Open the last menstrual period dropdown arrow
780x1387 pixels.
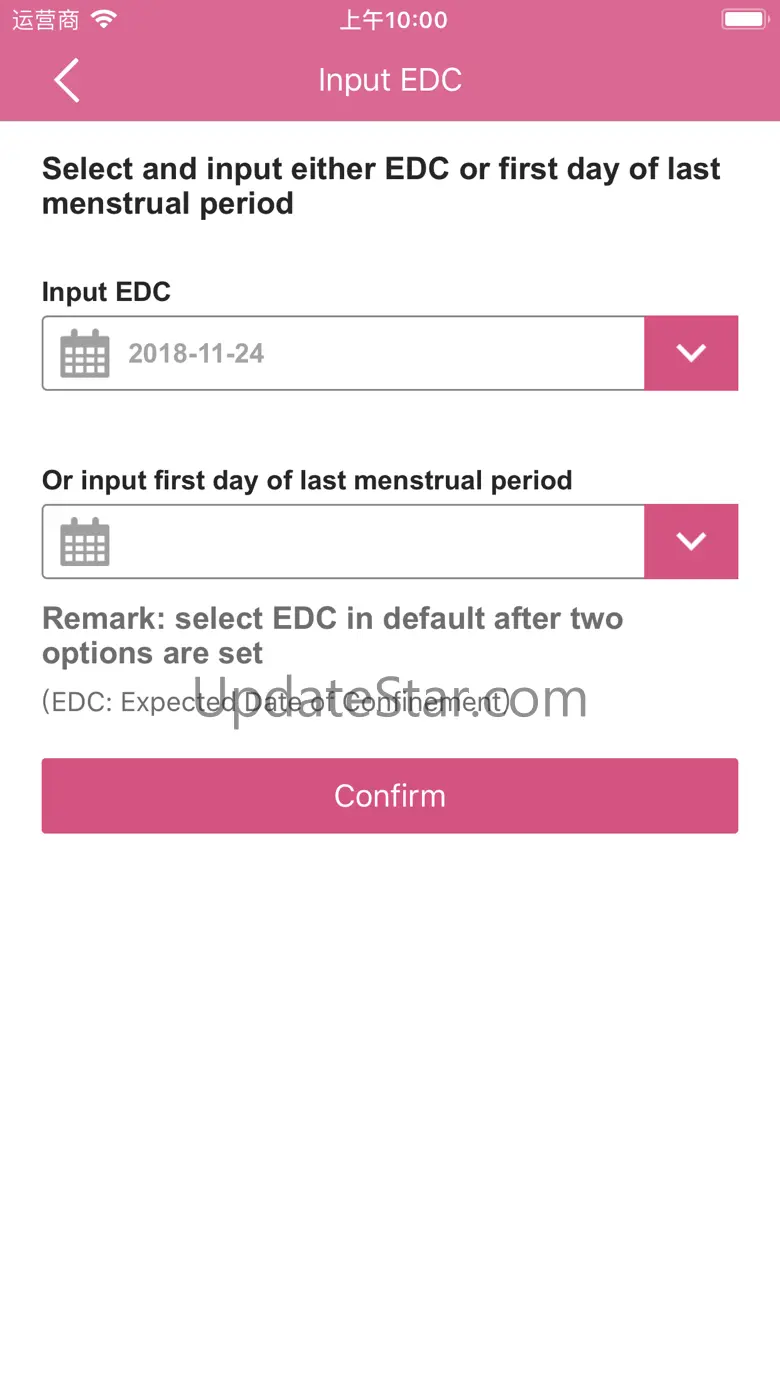click(x=691, y=541)
